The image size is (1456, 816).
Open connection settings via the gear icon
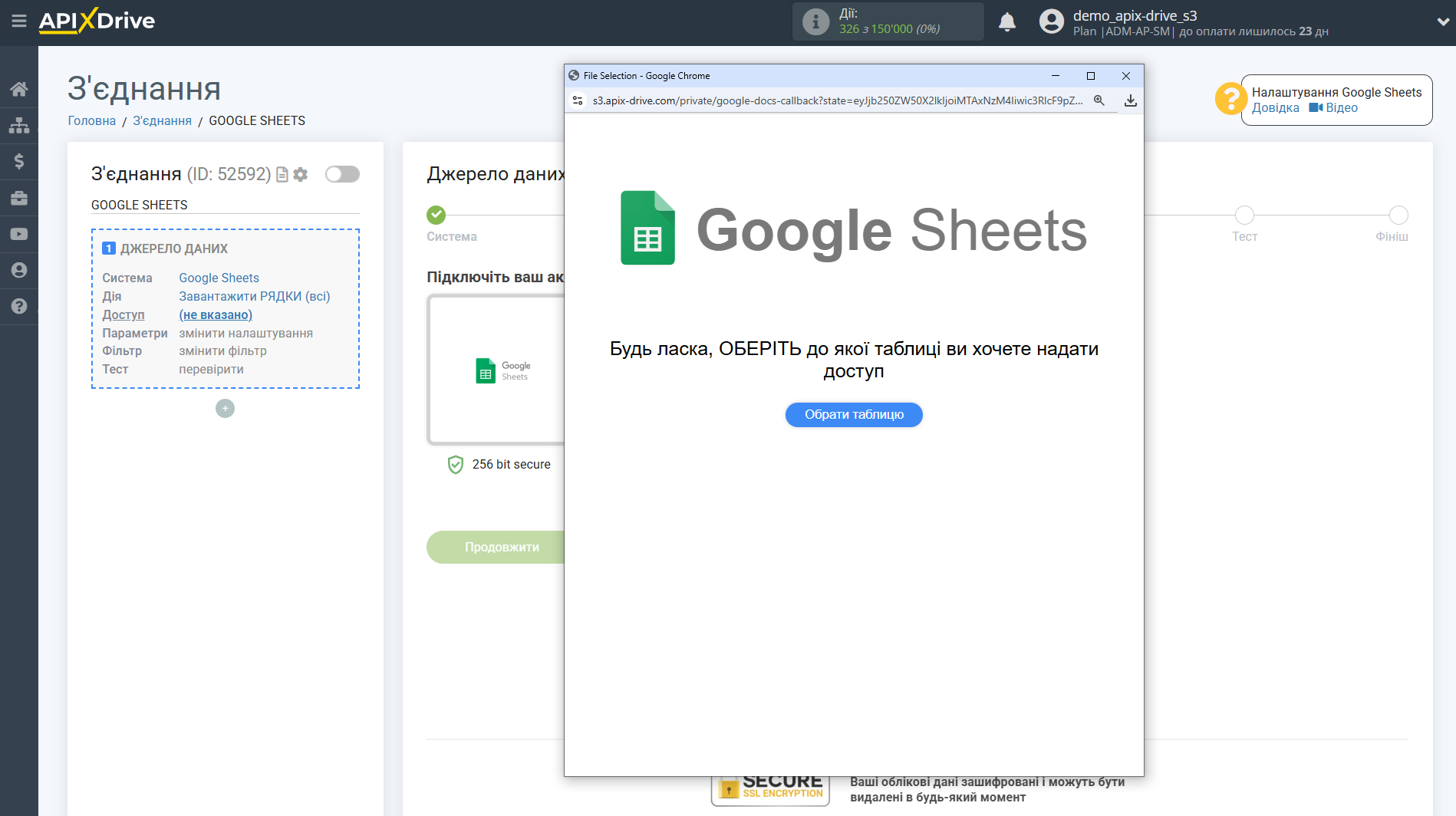tap(300, 174)
